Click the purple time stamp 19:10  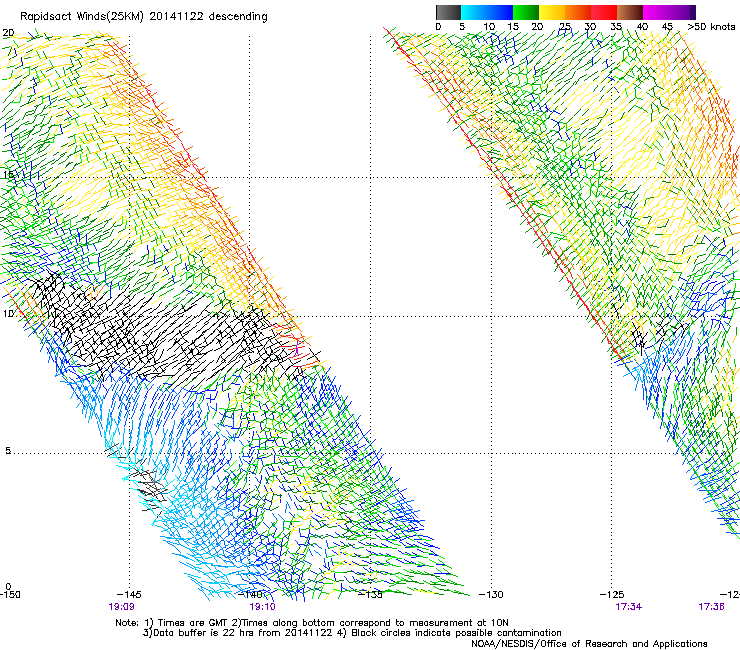[x=262, y=607]
